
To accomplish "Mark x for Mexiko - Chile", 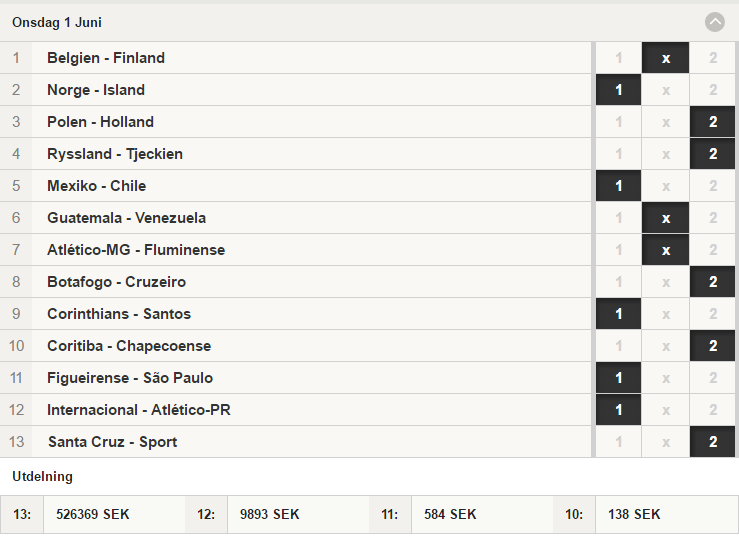I will (x=665, y=186).
